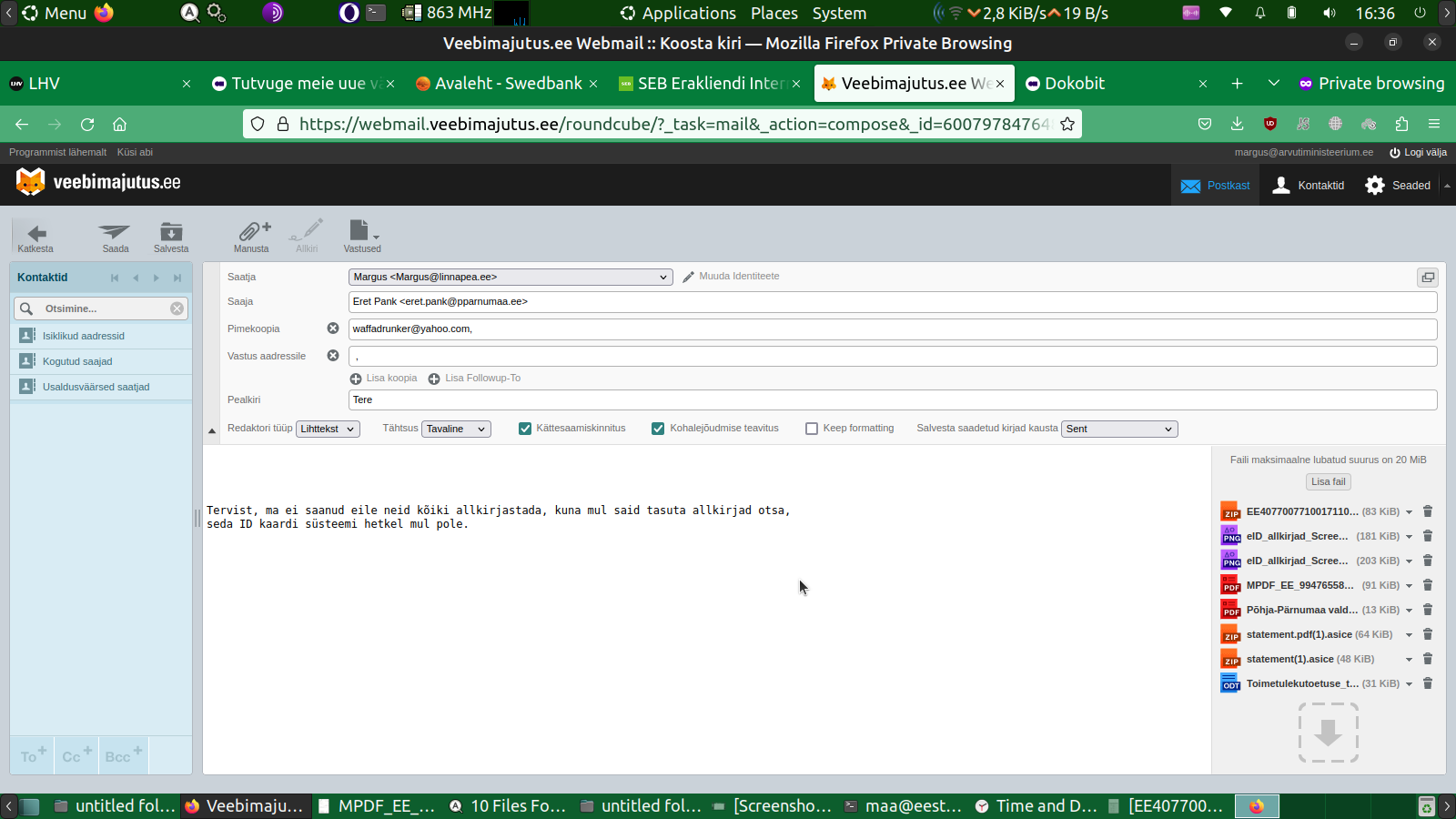Open Programmist lähemalt link

pos(57,152)
